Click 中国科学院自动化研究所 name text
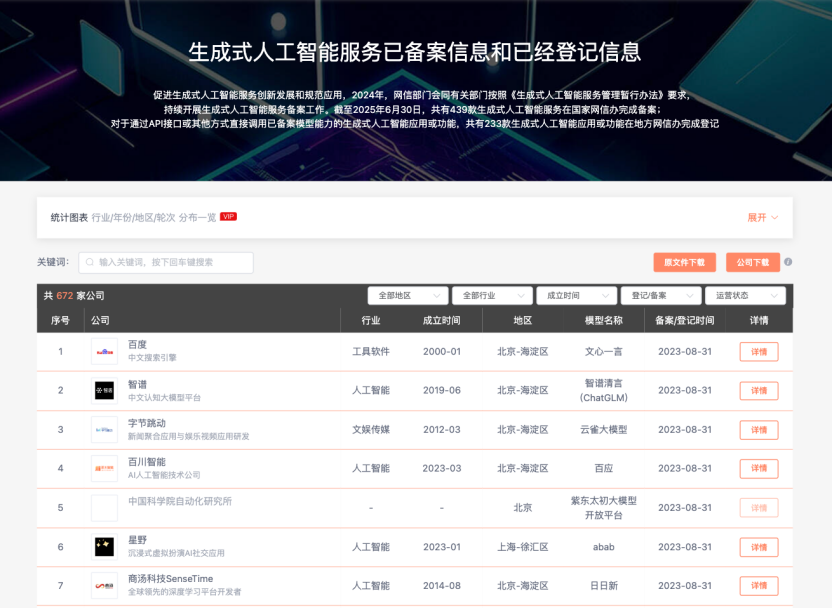This screenshot has height=608, width=832. click(x=180, y=501)
